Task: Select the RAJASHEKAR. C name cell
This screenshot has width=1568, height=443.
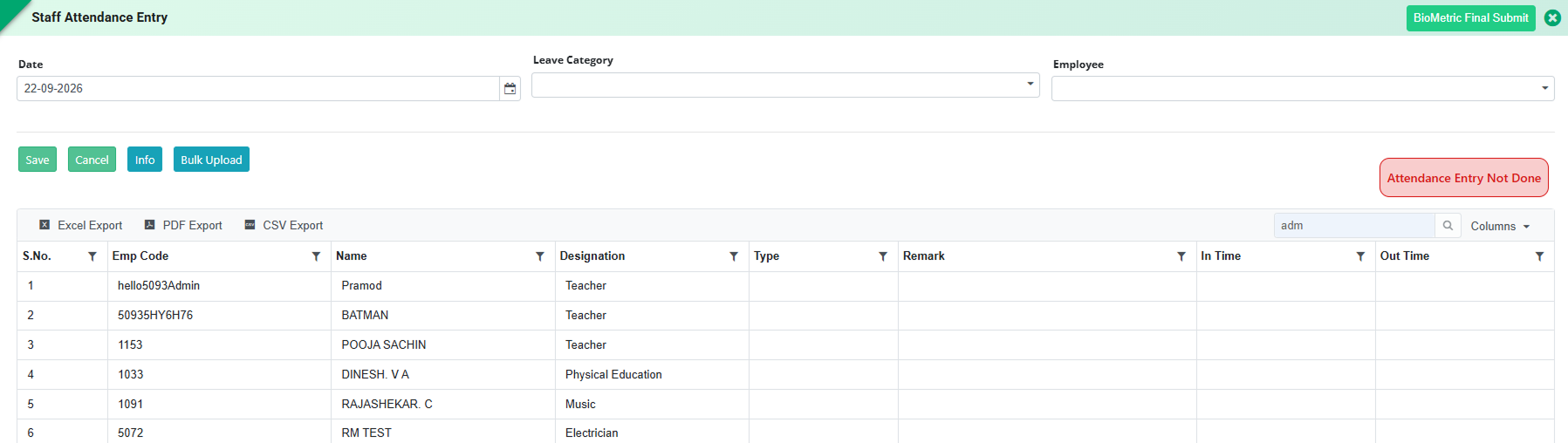Action: click(443, 405)
